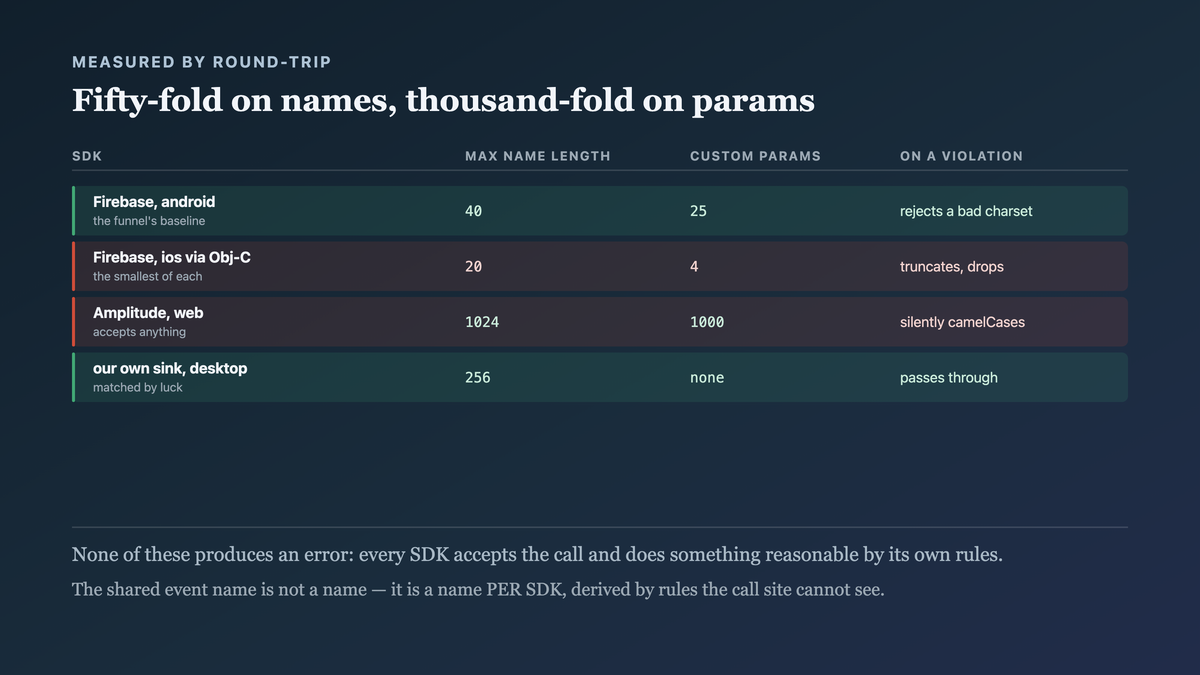This screenshot has width=1200, height=675.
Task: Click the subtitle 'accepts anything'
Action: point(140,332)
